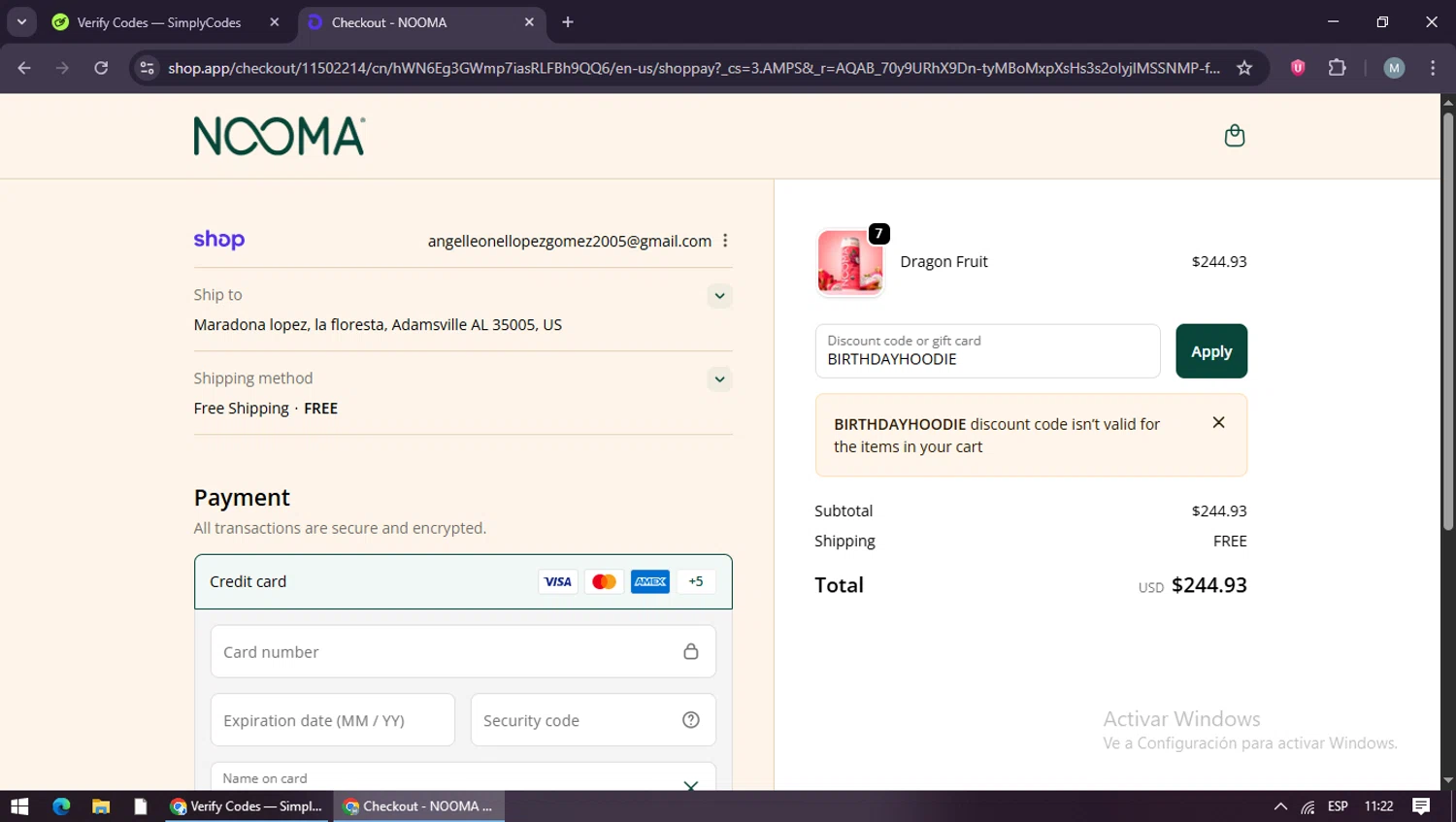Bookmark this page with the star icon
Viewport: 1456px width, 822px height.
tap(1244, 68)
